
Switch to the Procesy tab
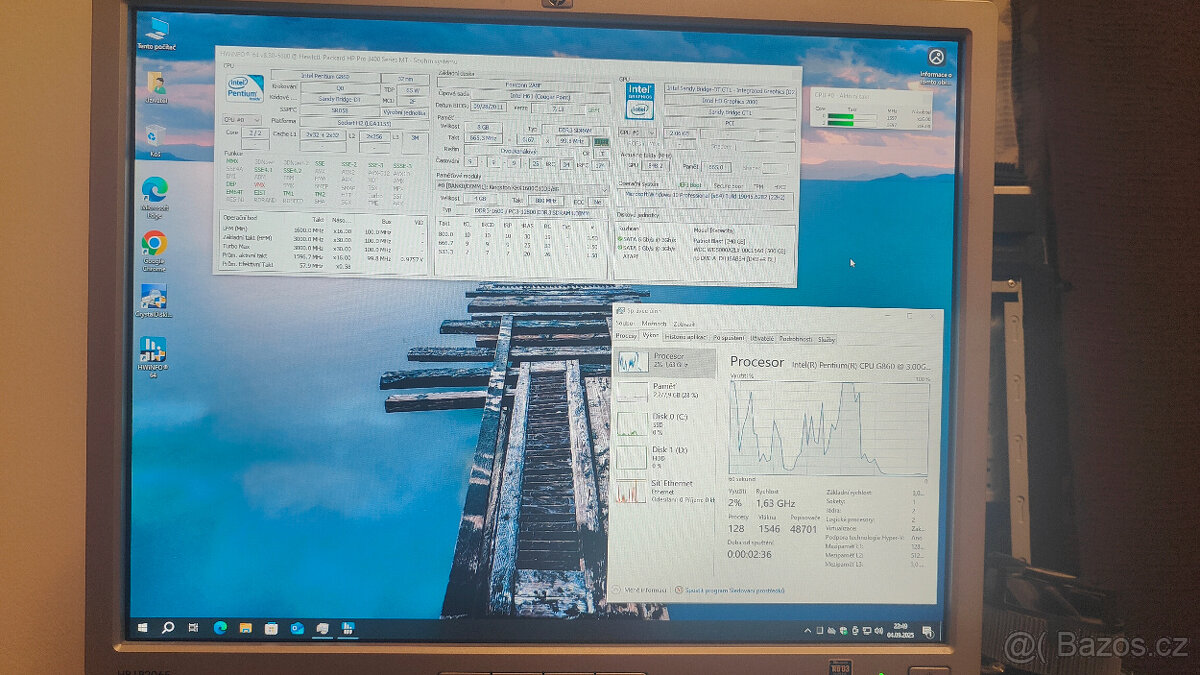tap(628, 336)
